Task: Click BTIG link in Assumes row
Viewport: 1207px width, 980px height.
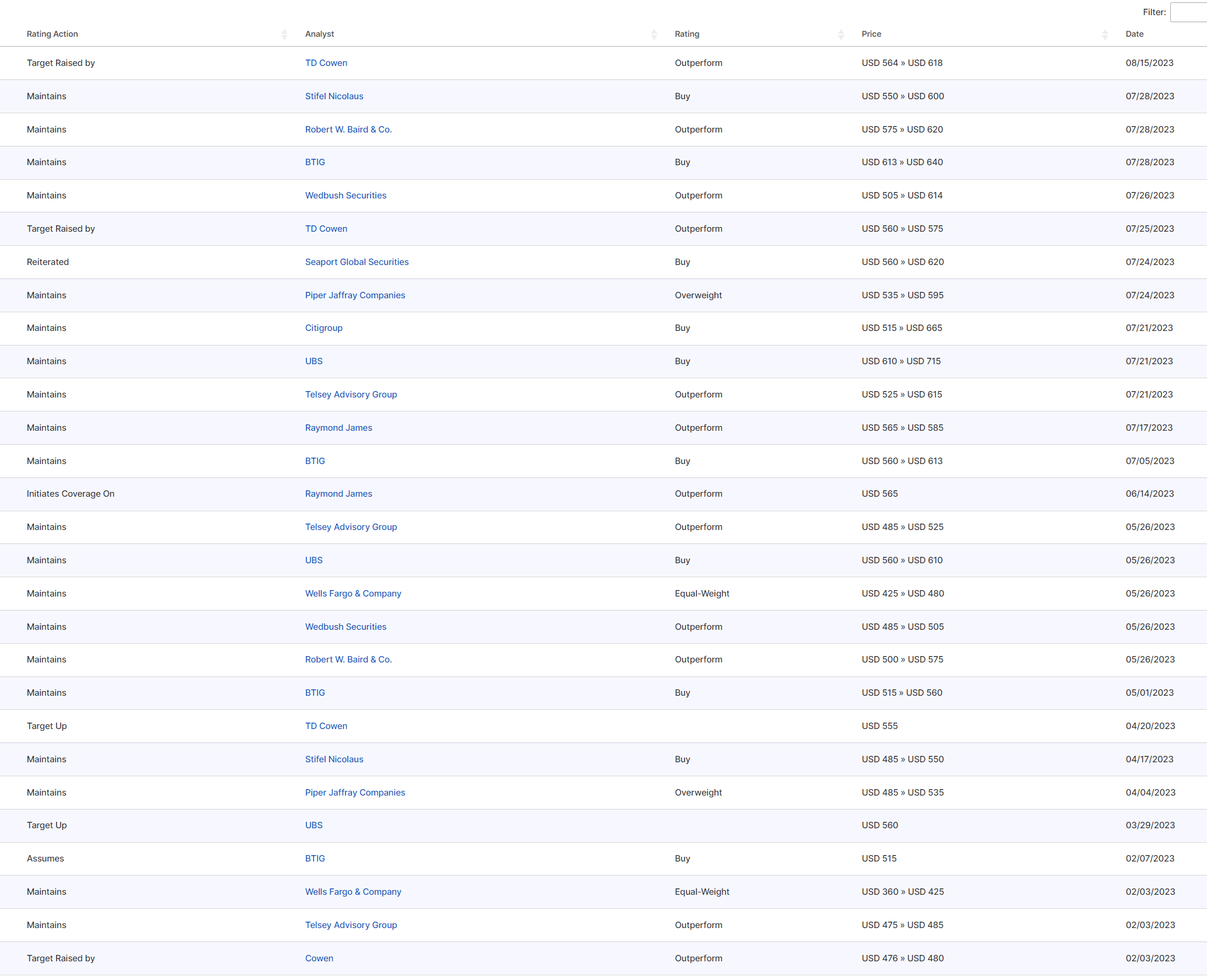Action: [x=315, y=859]
